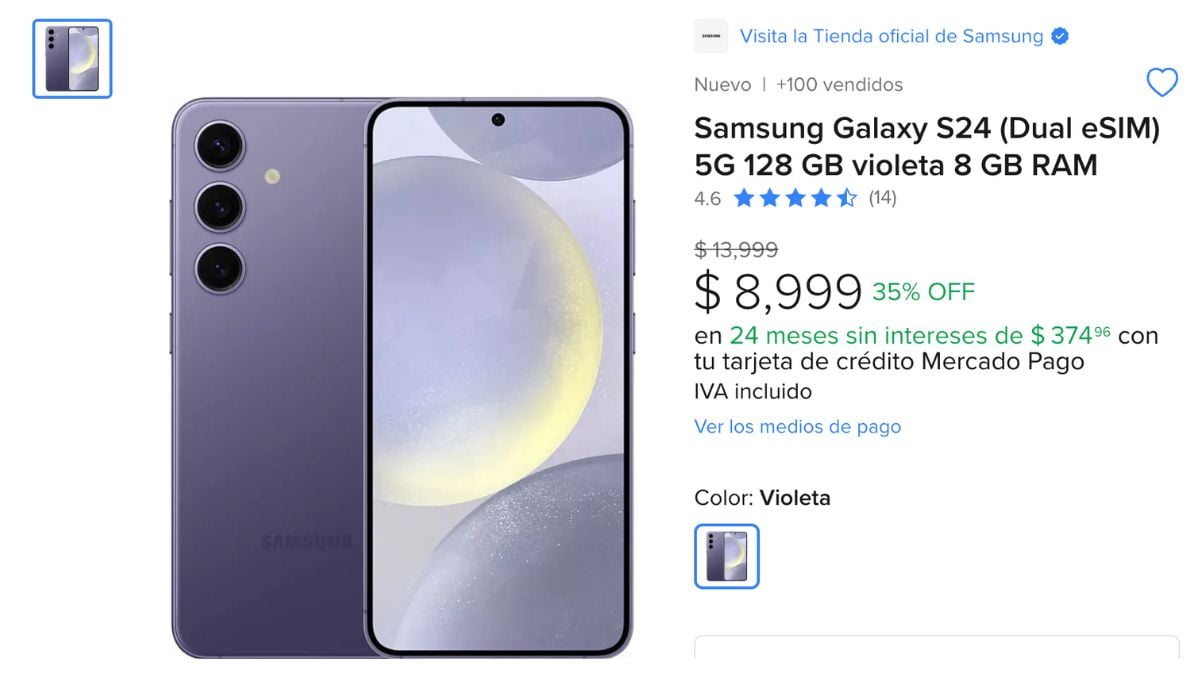Click the 4.6 rating number

[x=707, y=198]
